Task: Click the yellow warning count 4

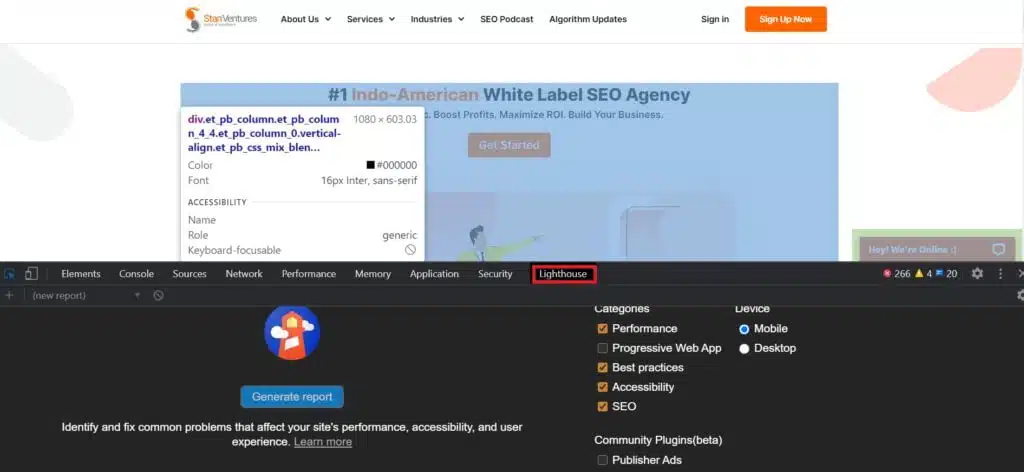Action: (x=923, y=274)
